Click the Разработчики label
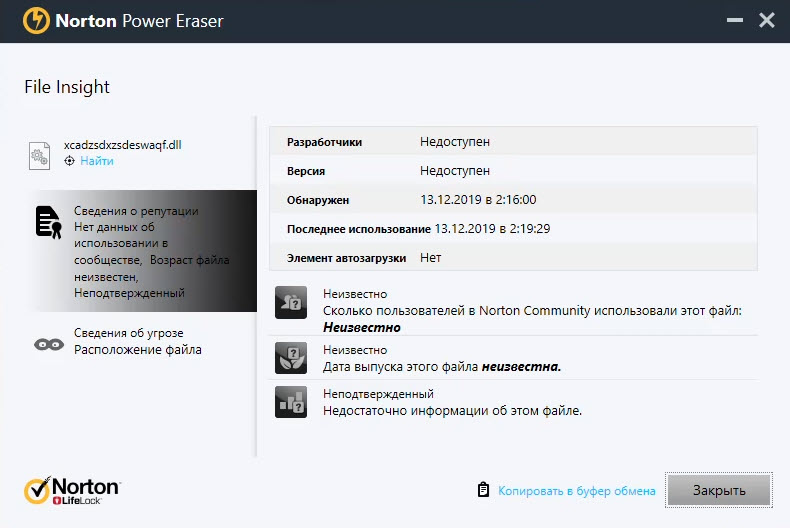790x528 pixels. 324,142
